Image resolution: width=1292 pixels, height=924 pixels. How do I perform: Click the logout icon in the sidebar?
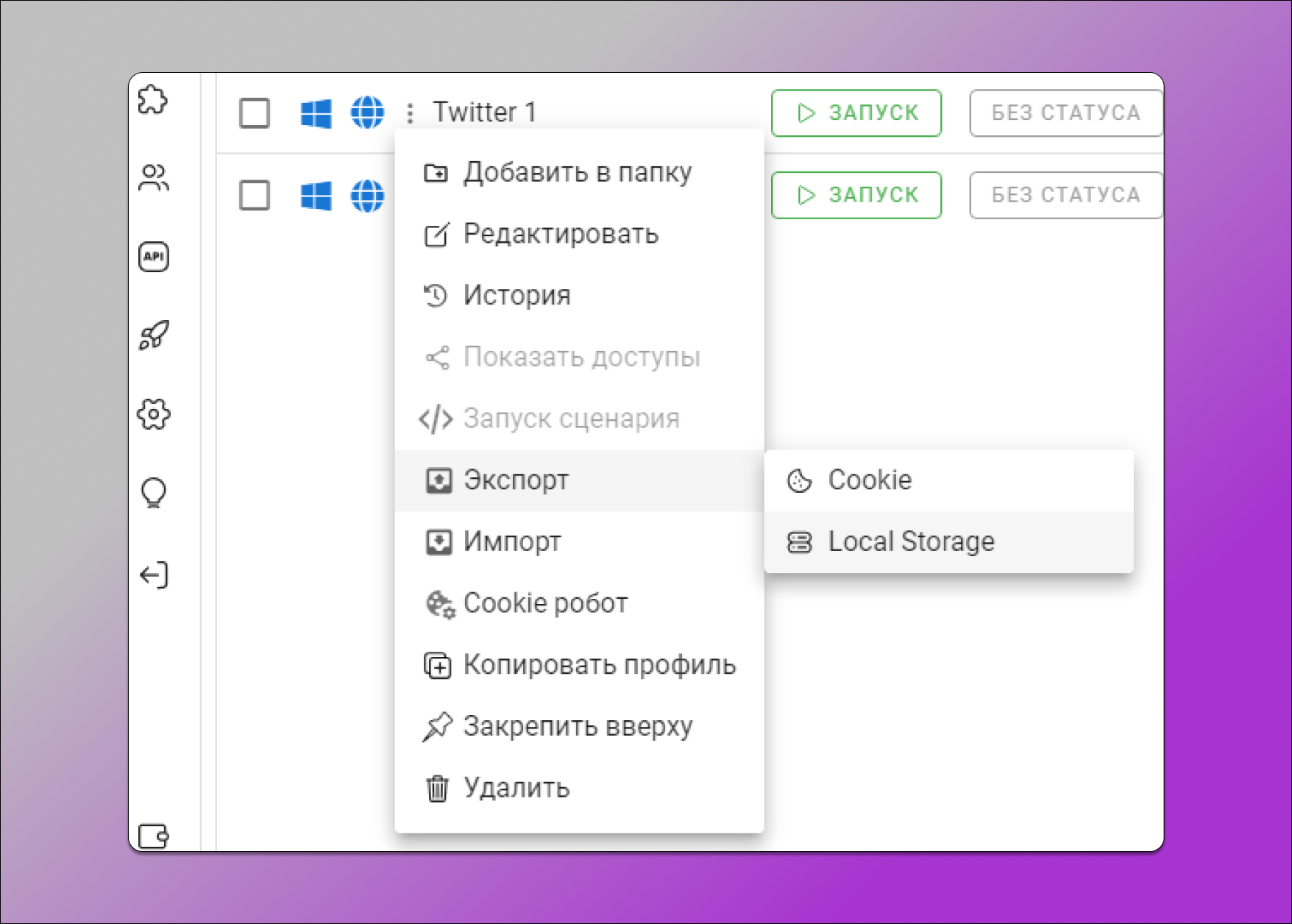[152, 575]
